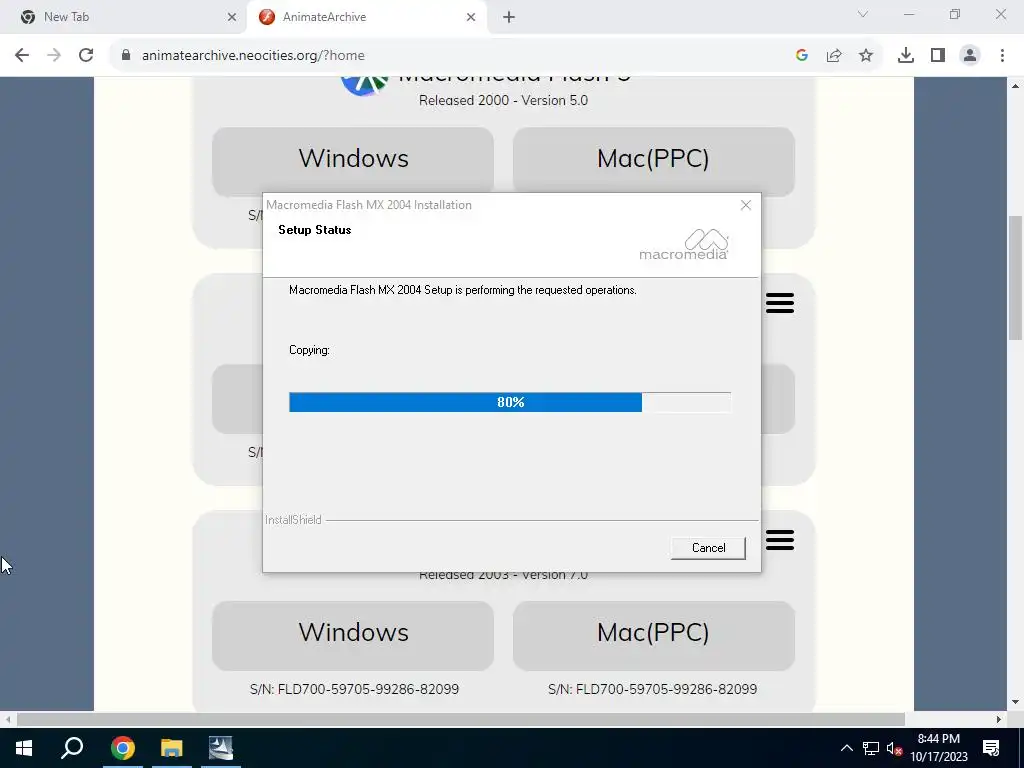Screen dimensions: 1024x768
Task: Click Cancel in the Flash MX installer
Action: [708, 548]
